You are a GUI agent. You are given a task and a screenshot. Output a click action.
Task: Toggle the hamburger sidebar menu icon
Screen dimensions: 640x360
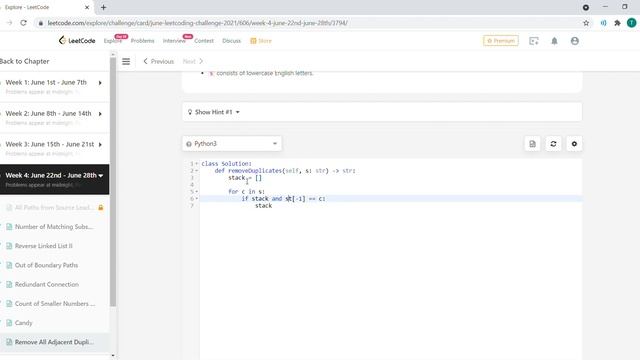126,61
